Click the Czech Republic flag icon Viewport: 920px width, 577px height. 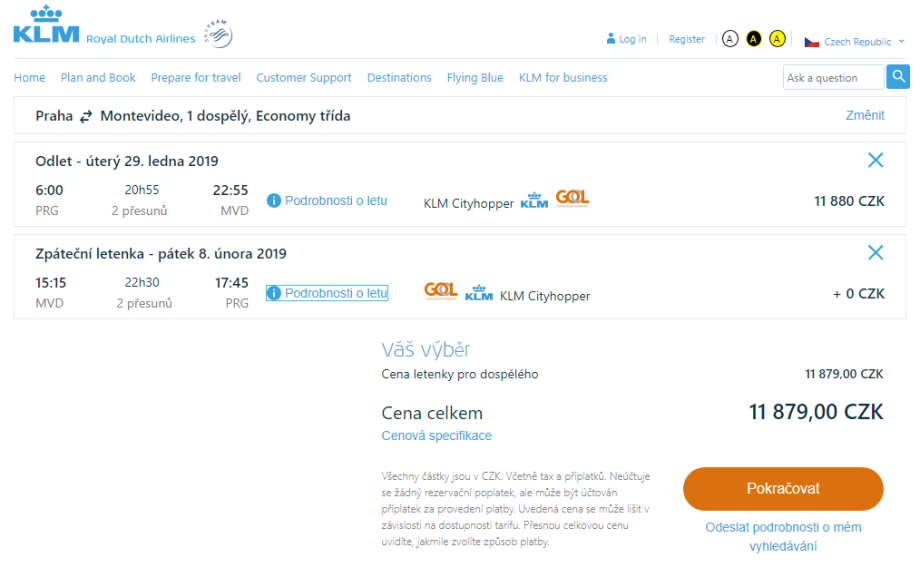812,42
